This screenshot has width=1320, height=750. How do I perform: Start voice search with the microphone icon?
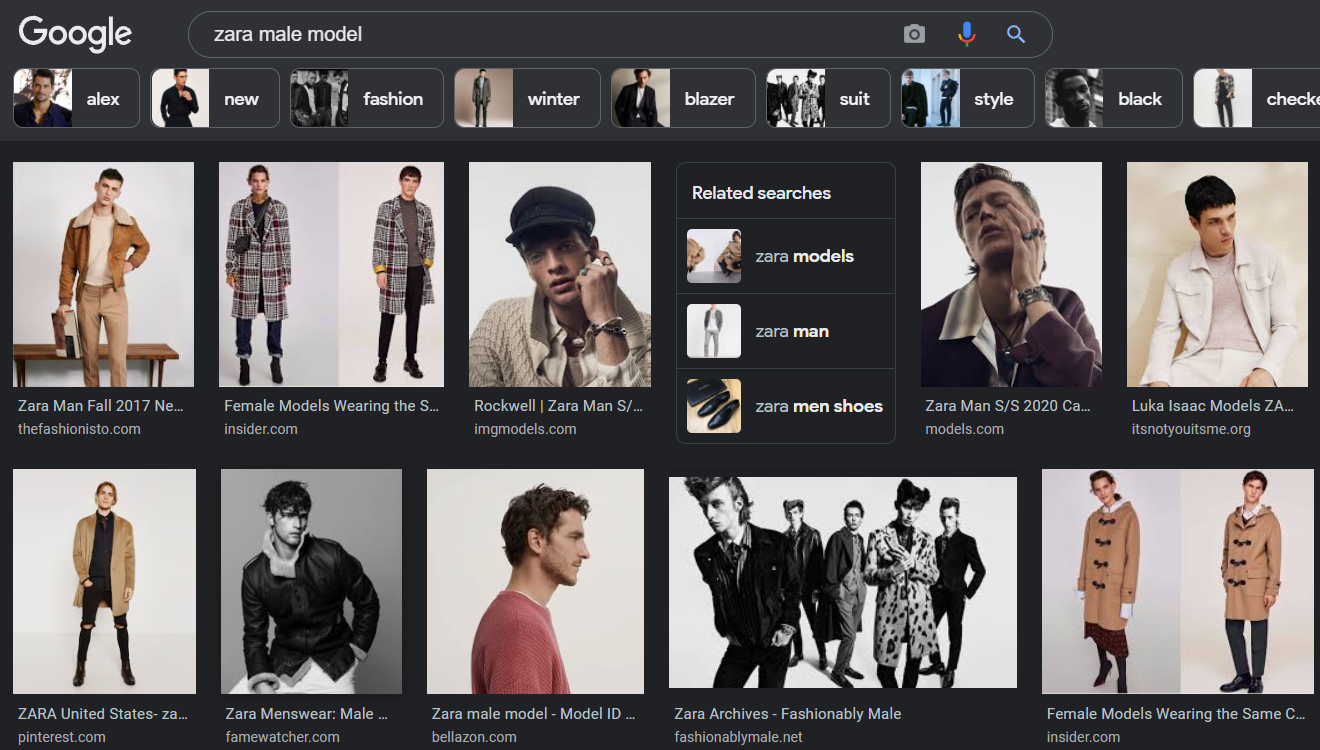pyautogui.click(x=966, y=34)
